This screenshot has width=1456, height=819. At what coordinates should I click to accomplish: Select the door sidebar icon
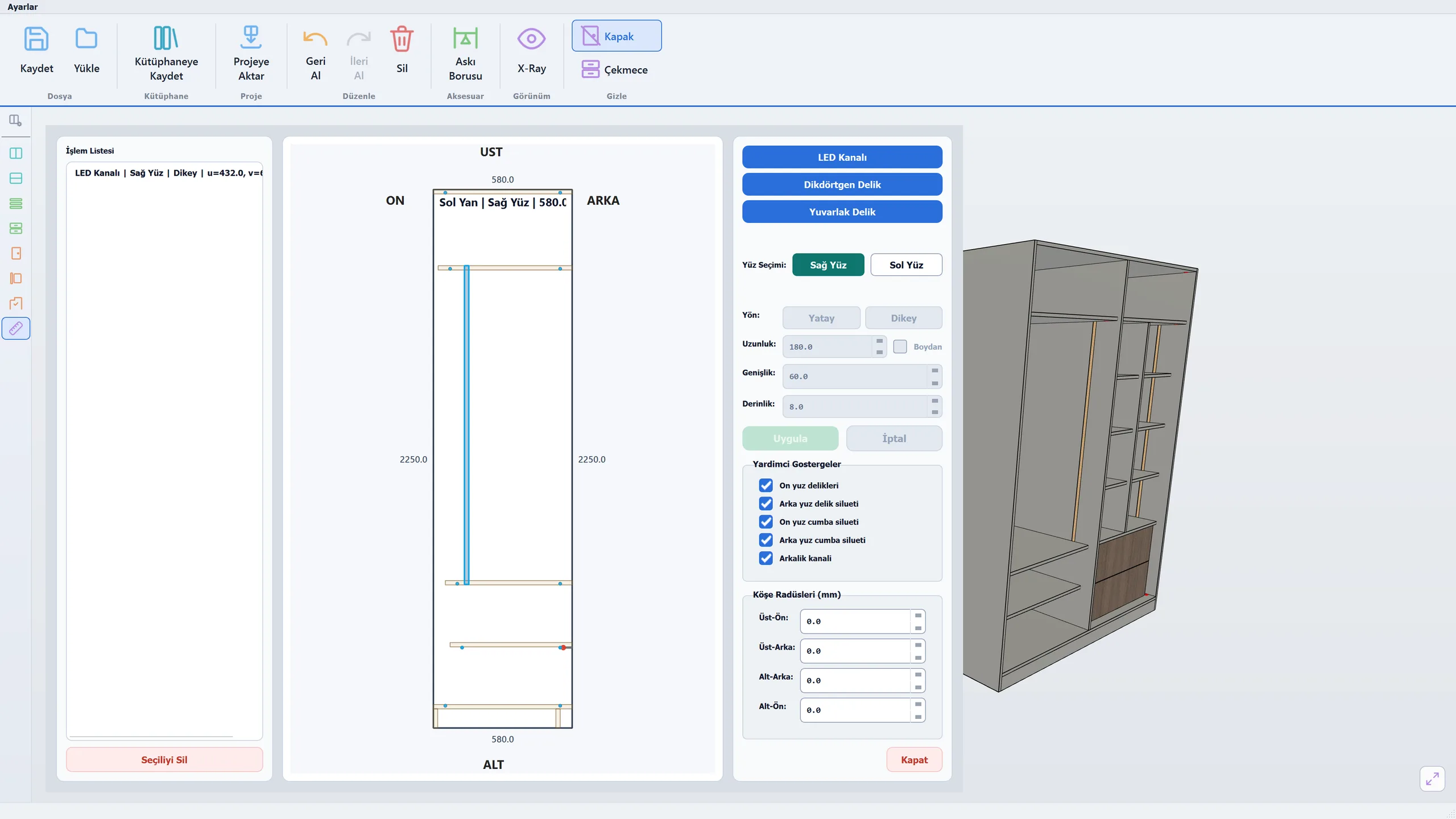click(16, 253)
